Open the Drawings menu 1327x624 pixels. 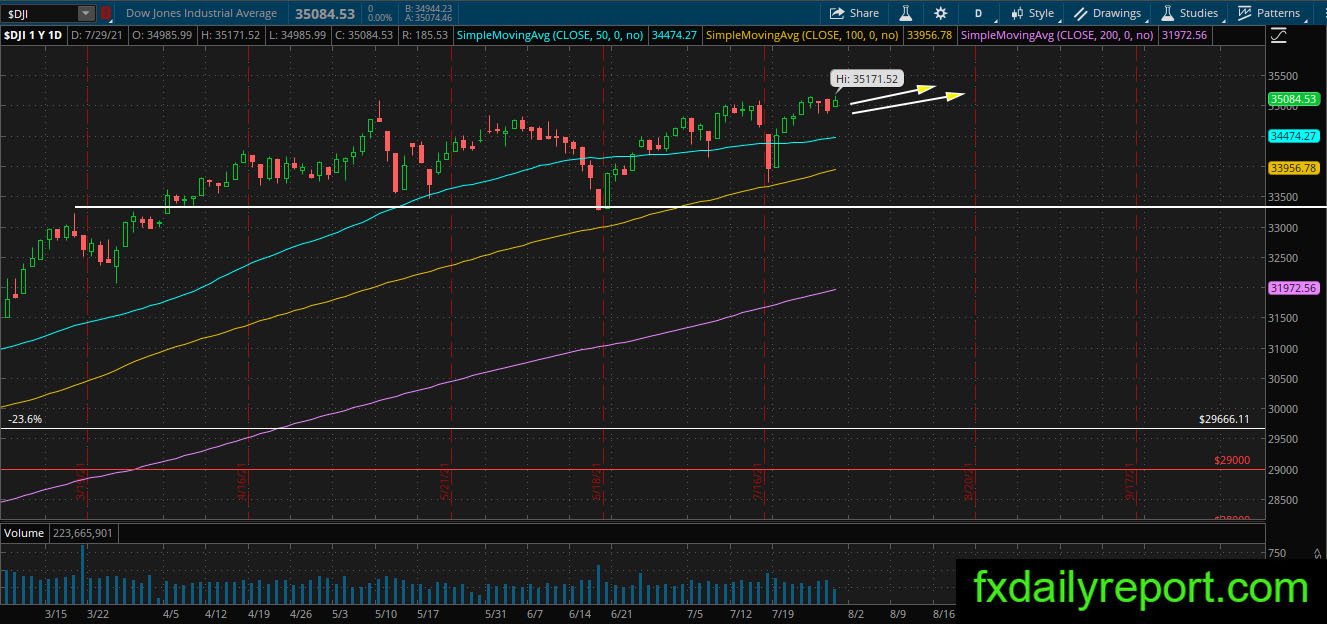click(x=1106, y=13)
